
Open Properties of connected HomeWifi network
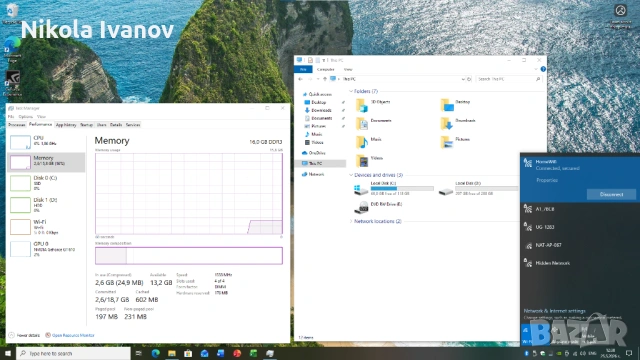coord(547,180)
